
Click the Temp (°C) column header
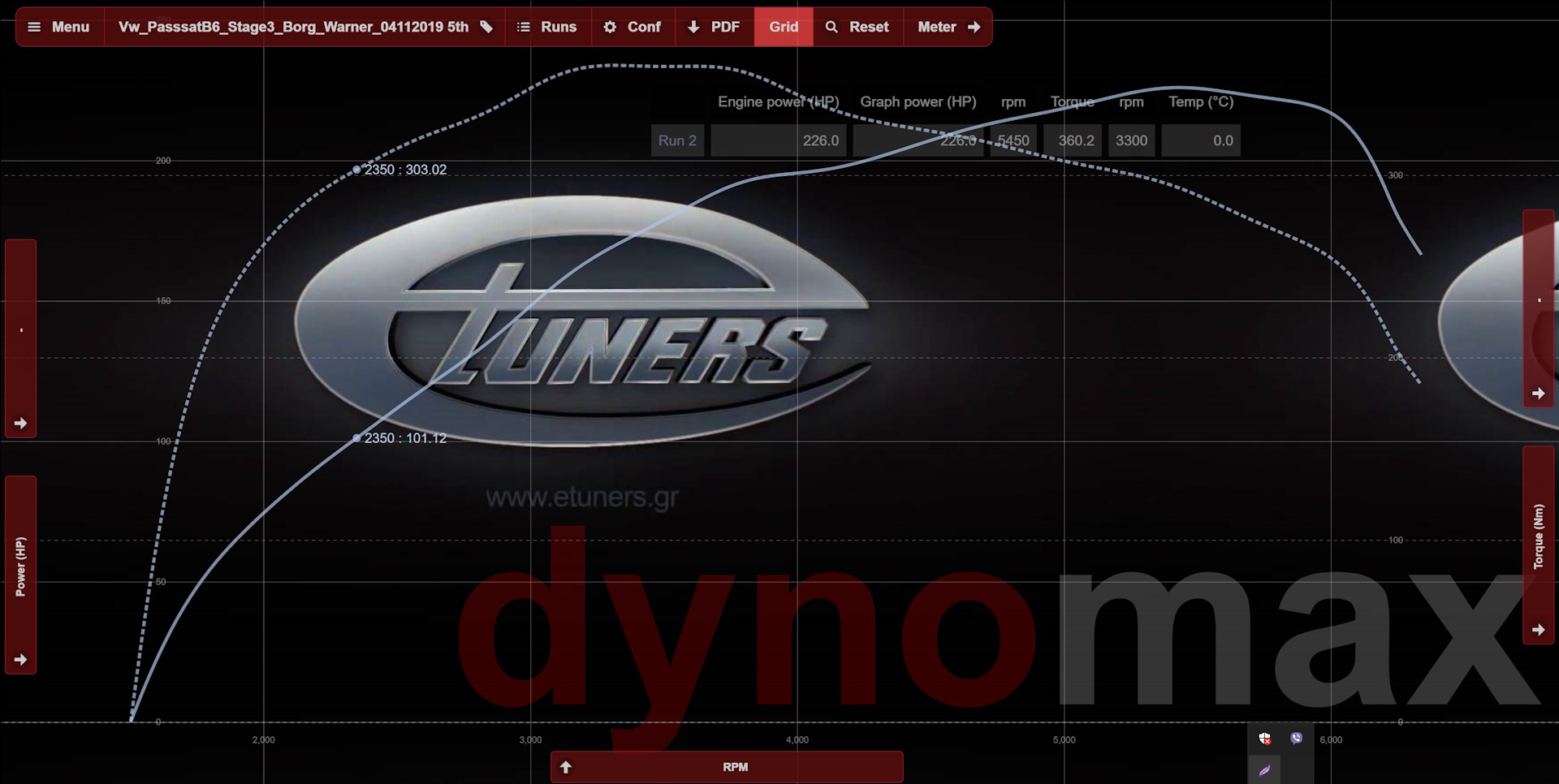[x=1201, y=101]
